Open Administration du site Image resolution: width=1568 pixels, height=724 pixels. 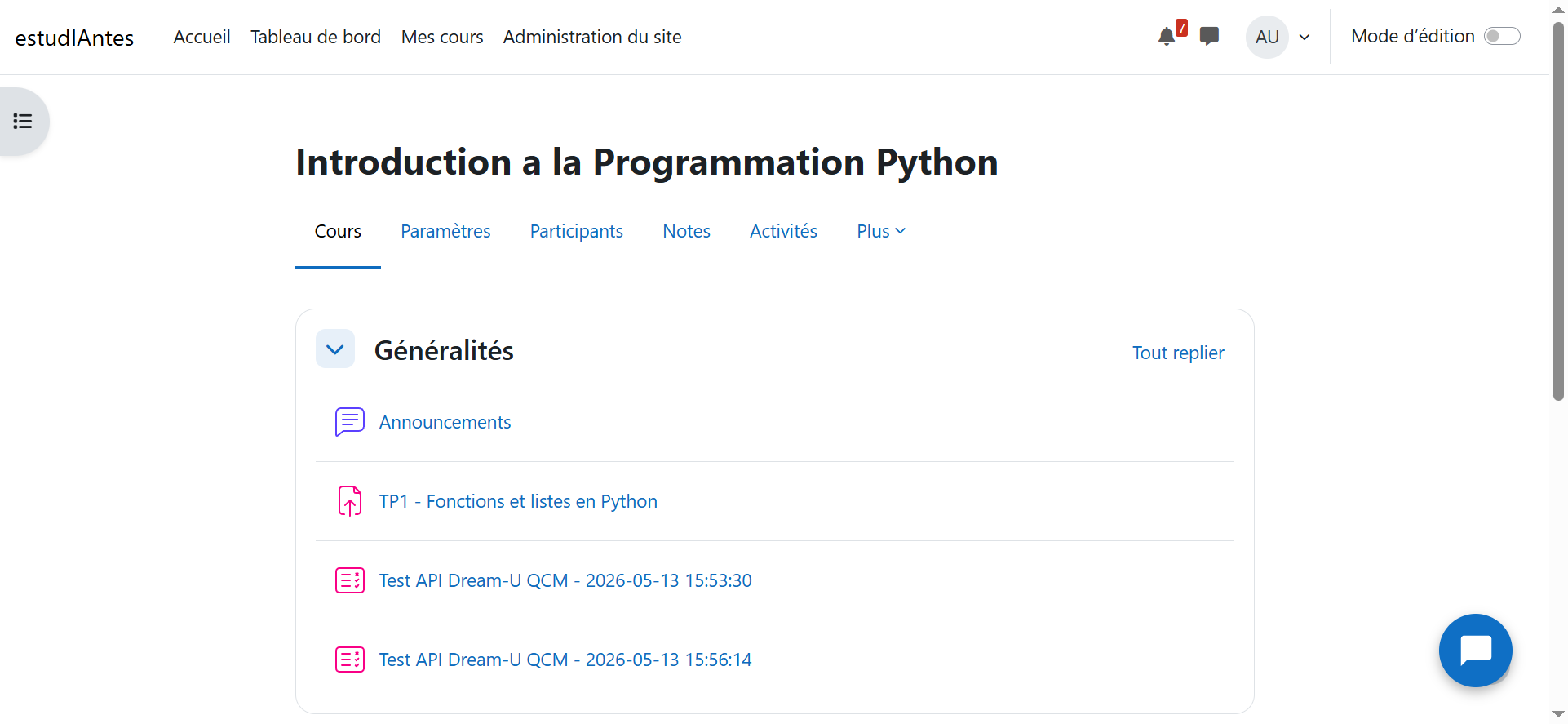pyautogui.click(x=592, y=37)
